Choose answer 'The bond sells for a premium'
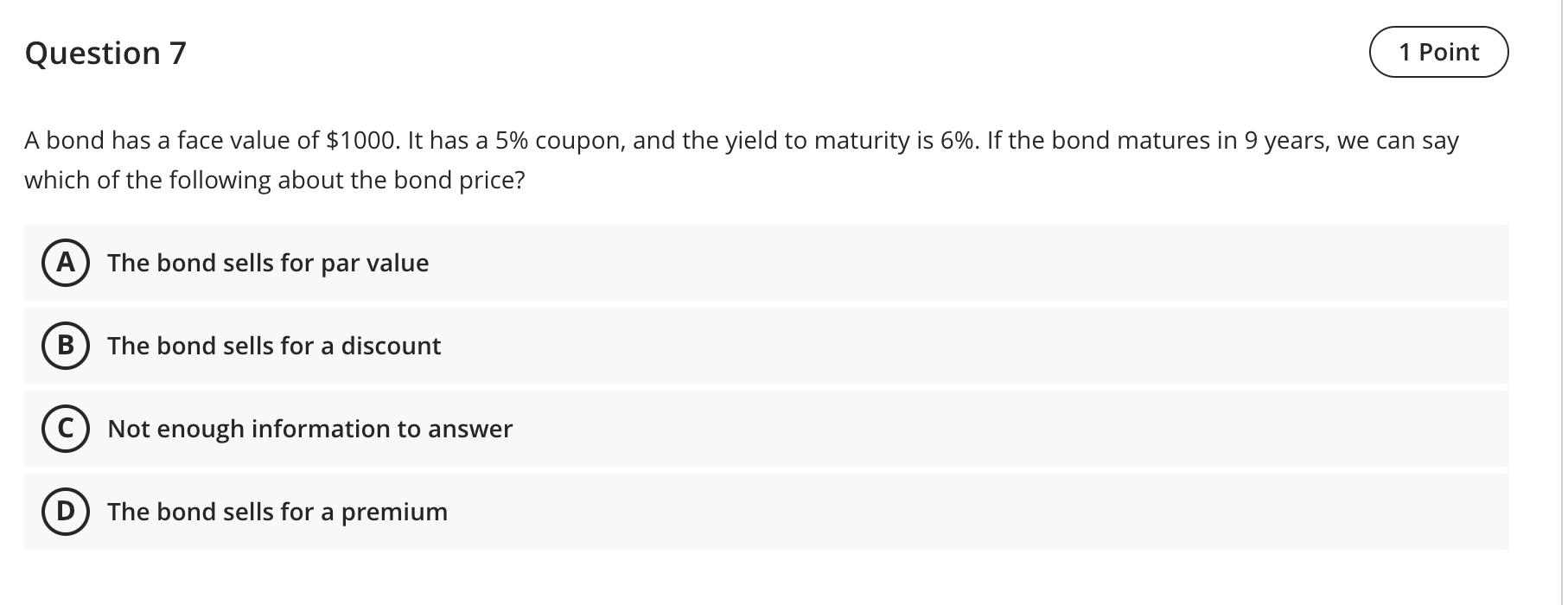Viewport: 1568px width, 605px height. click(x=277, y=511)
